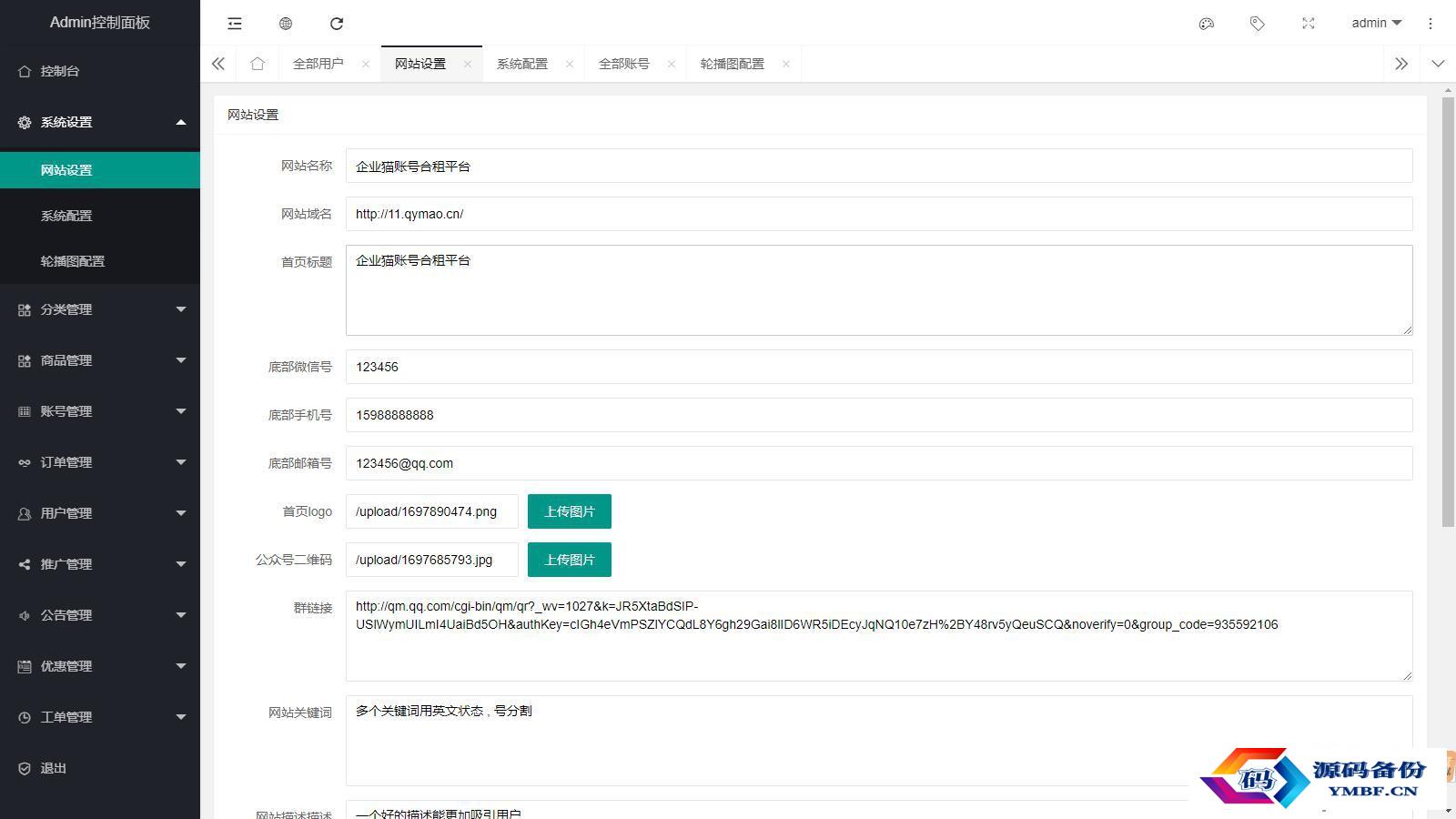Click the 推广管理 share icon
The width and height of the screenshot is (1456, 819).
[25, 564]
